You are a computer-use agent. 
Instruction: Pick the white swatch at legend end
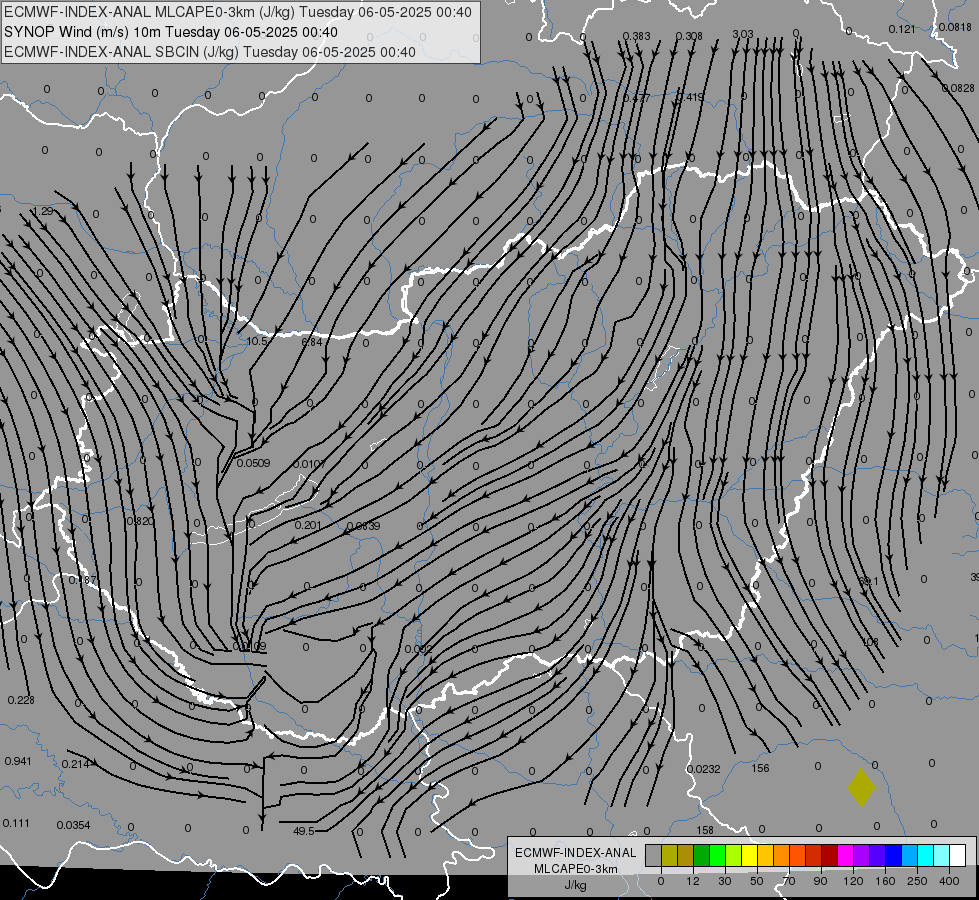tap(957, 855)
